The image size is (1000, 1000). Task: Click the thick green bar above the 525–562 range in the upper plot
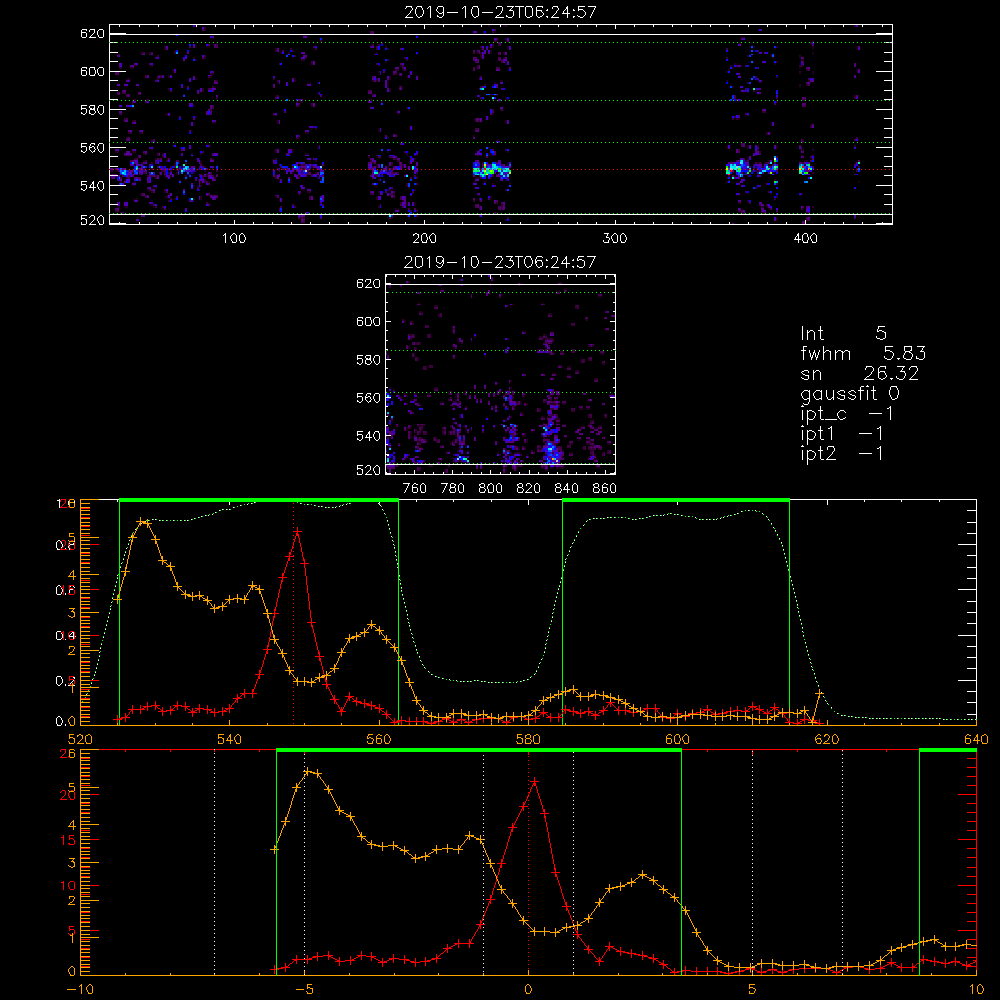tap(259, 501)
